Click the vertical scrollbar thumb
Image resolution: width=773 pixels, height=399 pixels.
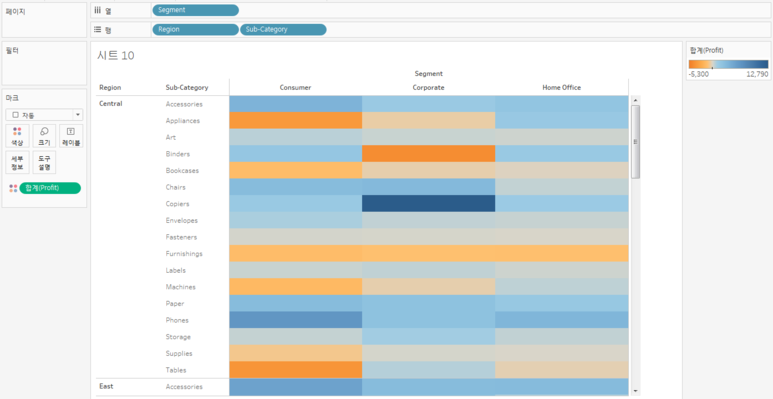point(635,142)
